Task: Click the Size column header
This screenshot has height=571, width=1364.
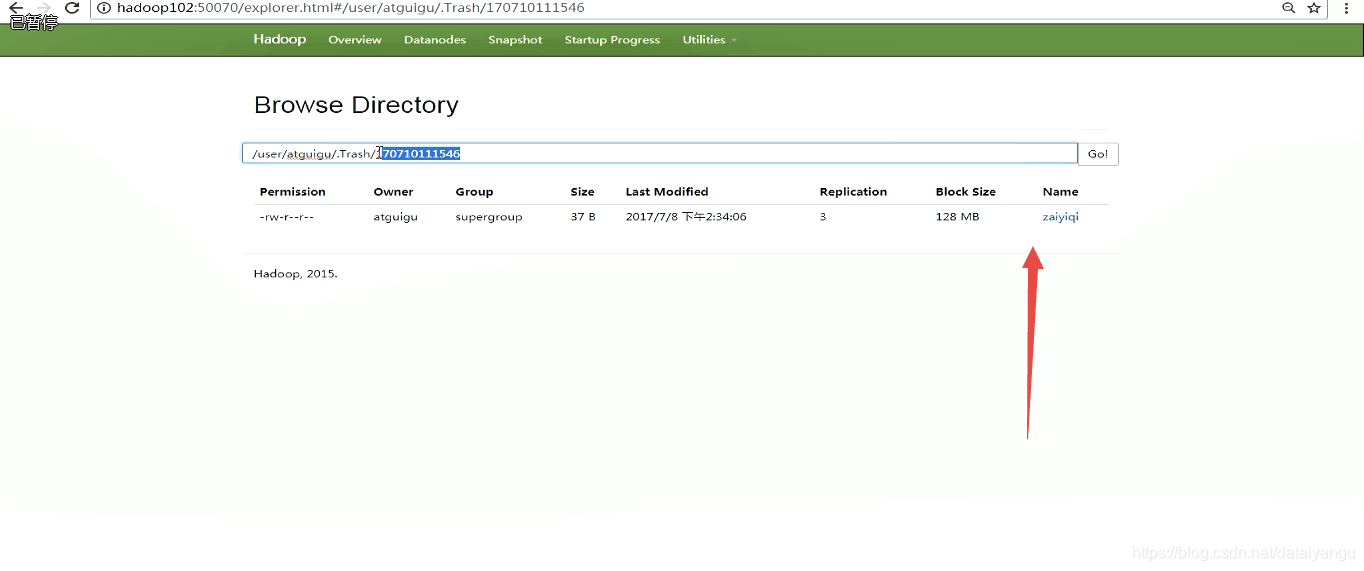Action: 582,192
